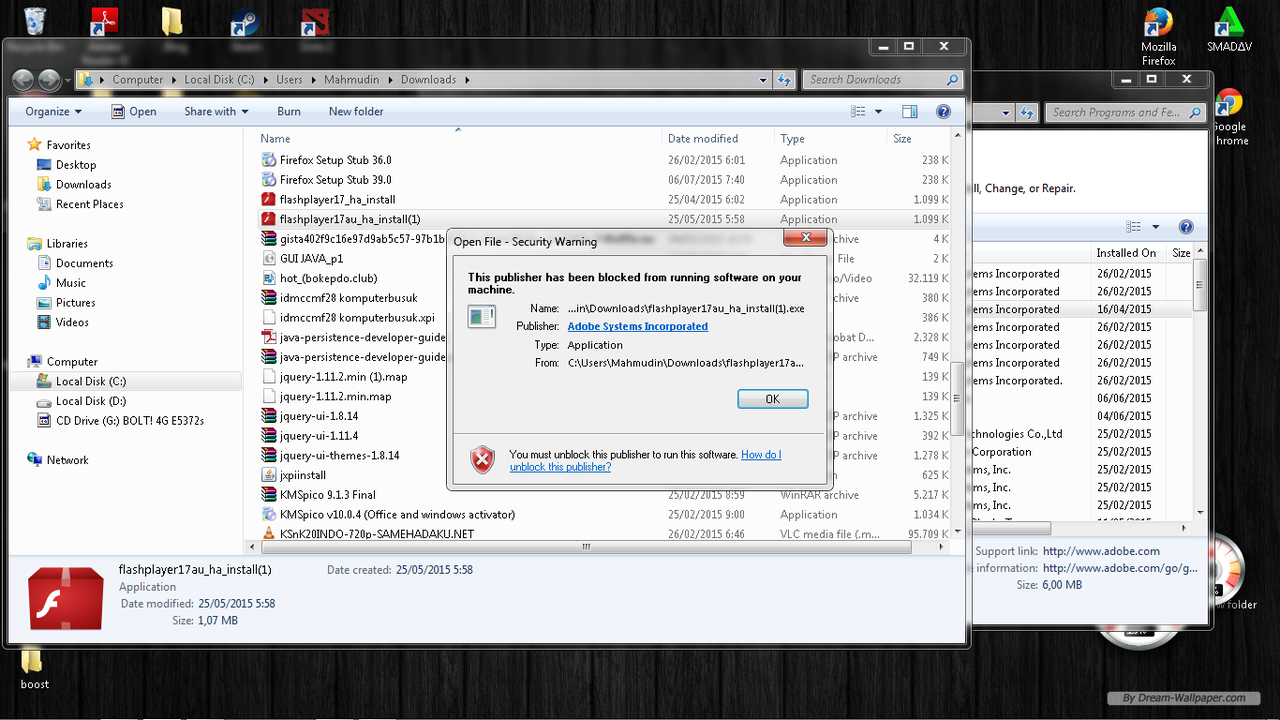Select jquery-1.11.2.min (1).map file

pos(343,377)
